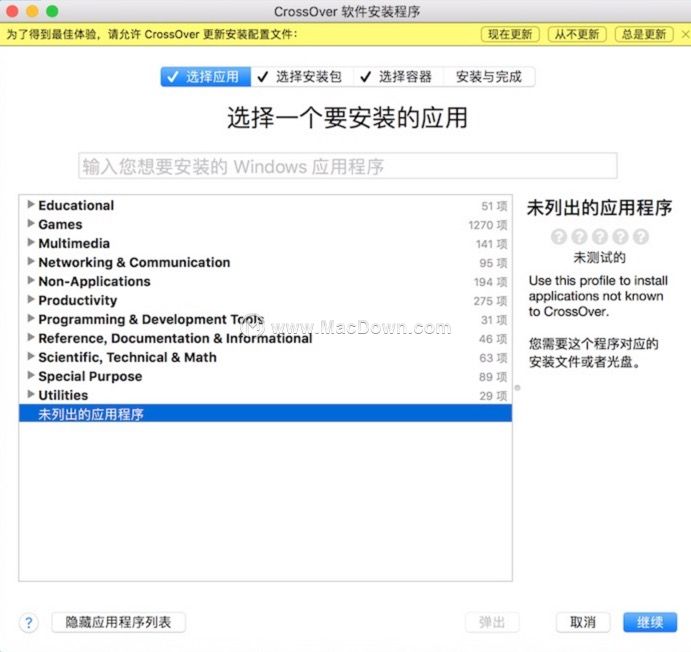The height and width of the screenshot is (652, 691).
Task: Click the 未列出的应用程序 heading in the details pane
Action: pyautogui.click(x=599, y=208)
